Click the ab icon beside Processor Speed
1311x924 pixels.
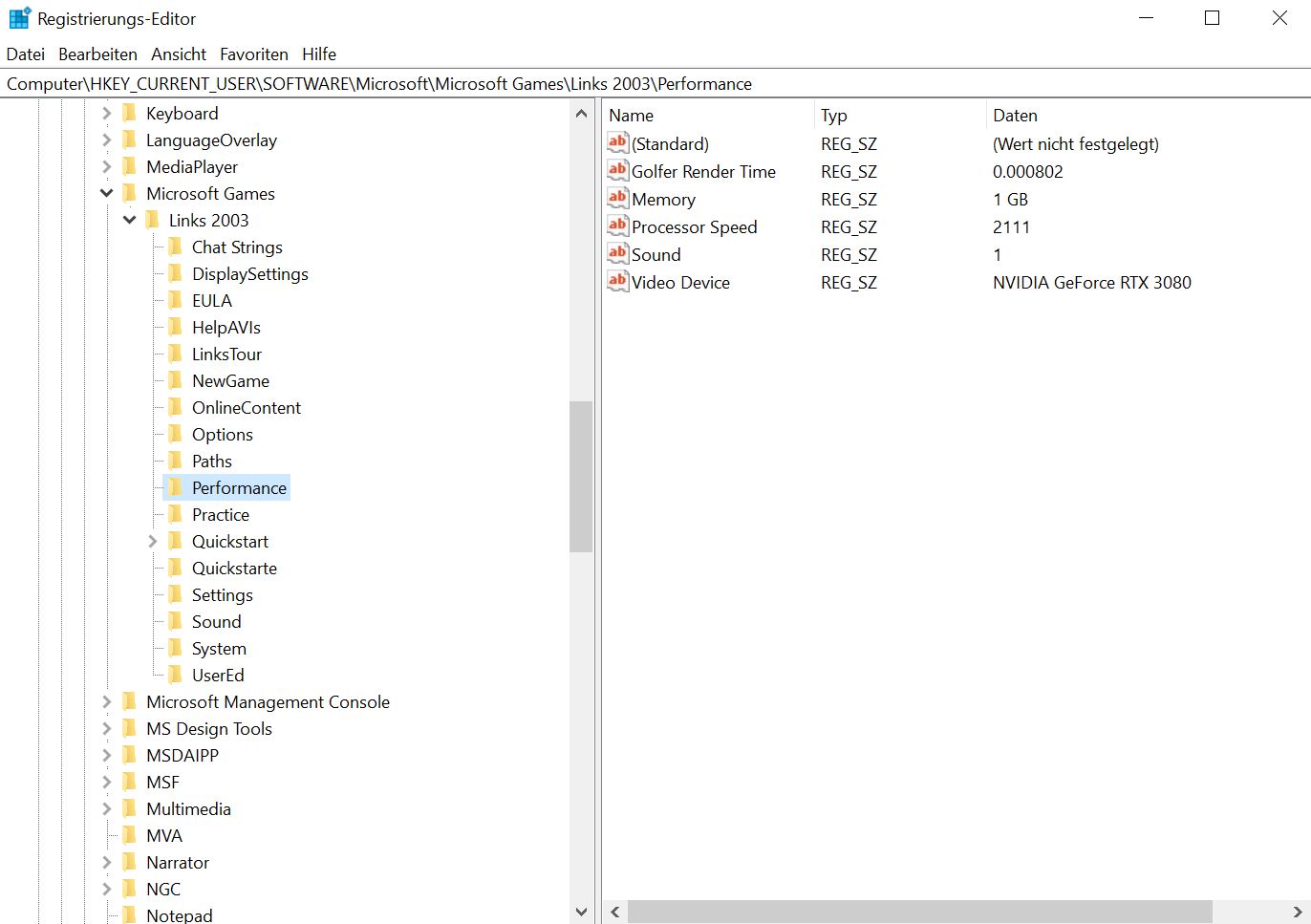(x=618, y=226)
